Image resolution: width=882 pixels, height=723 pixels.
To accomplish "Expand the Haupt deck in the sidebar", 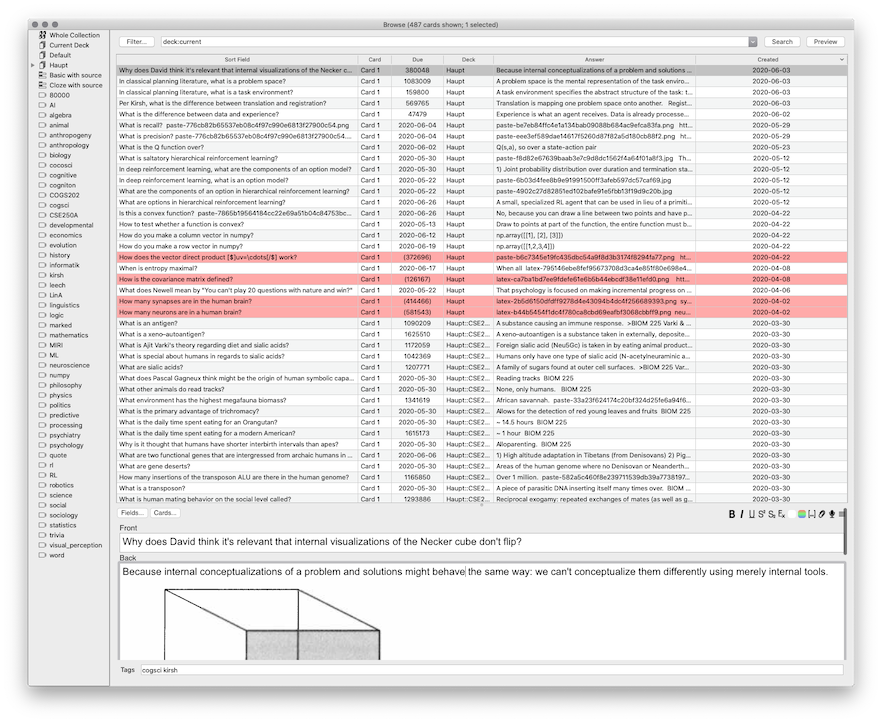I will 33,65.
